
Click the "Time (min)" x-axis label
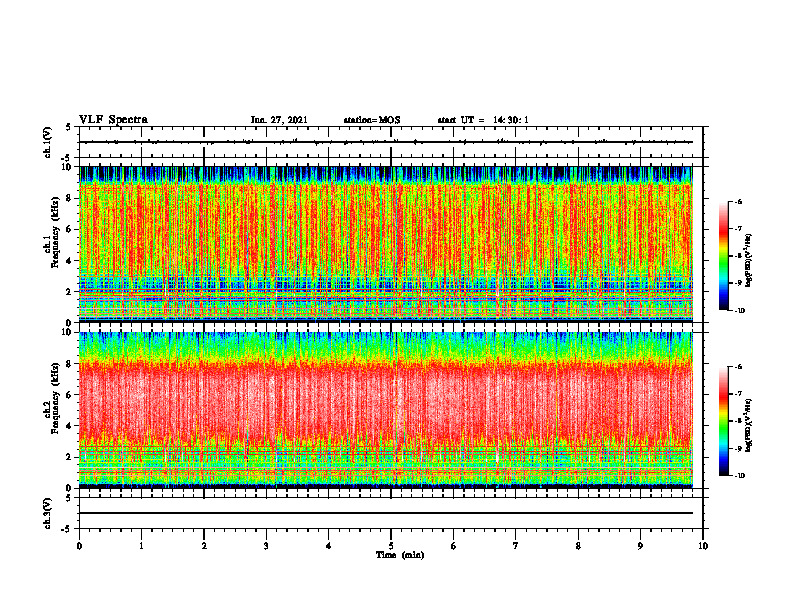coord(400,555)
